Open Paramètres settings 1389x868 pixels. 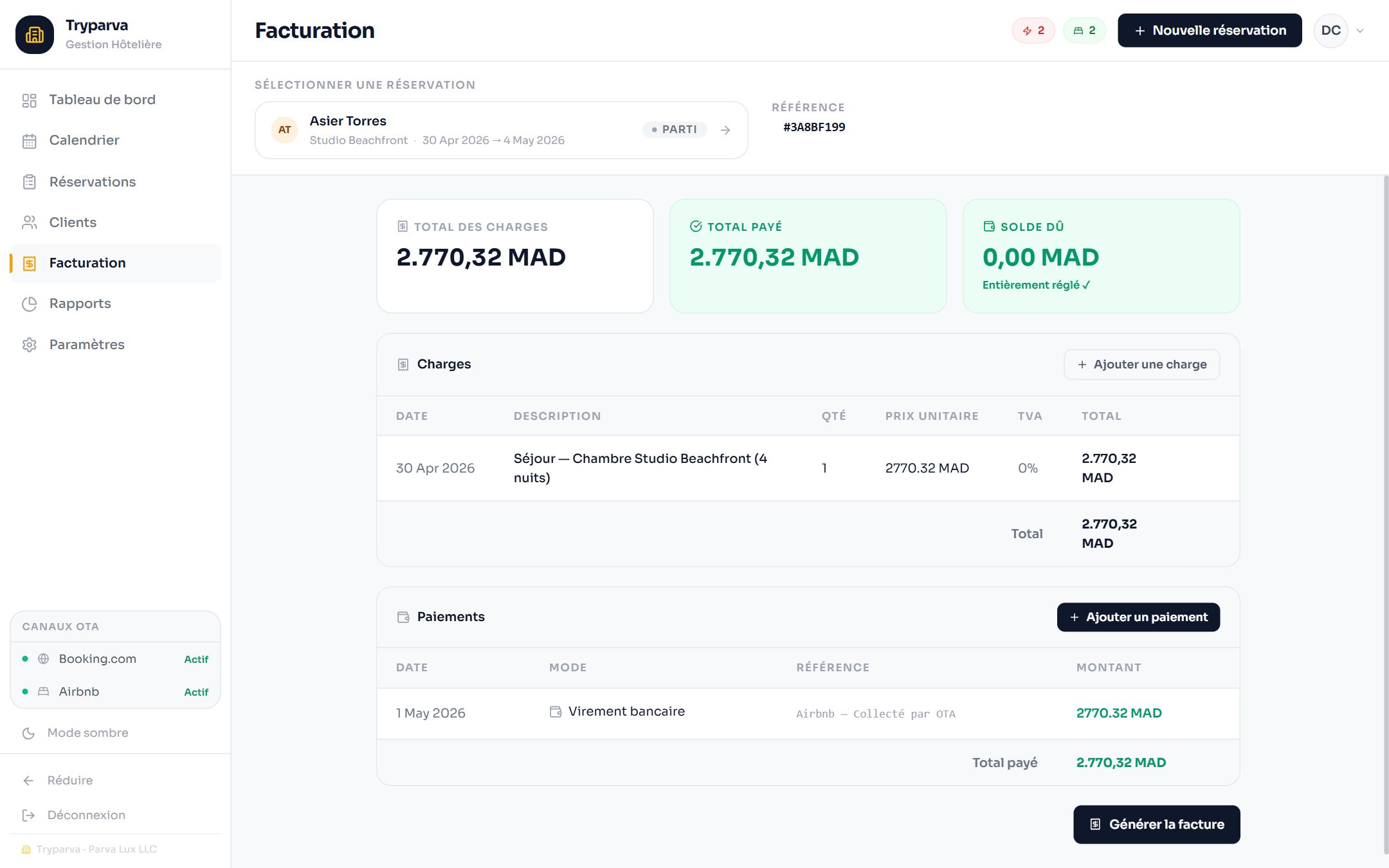(115, 345)
